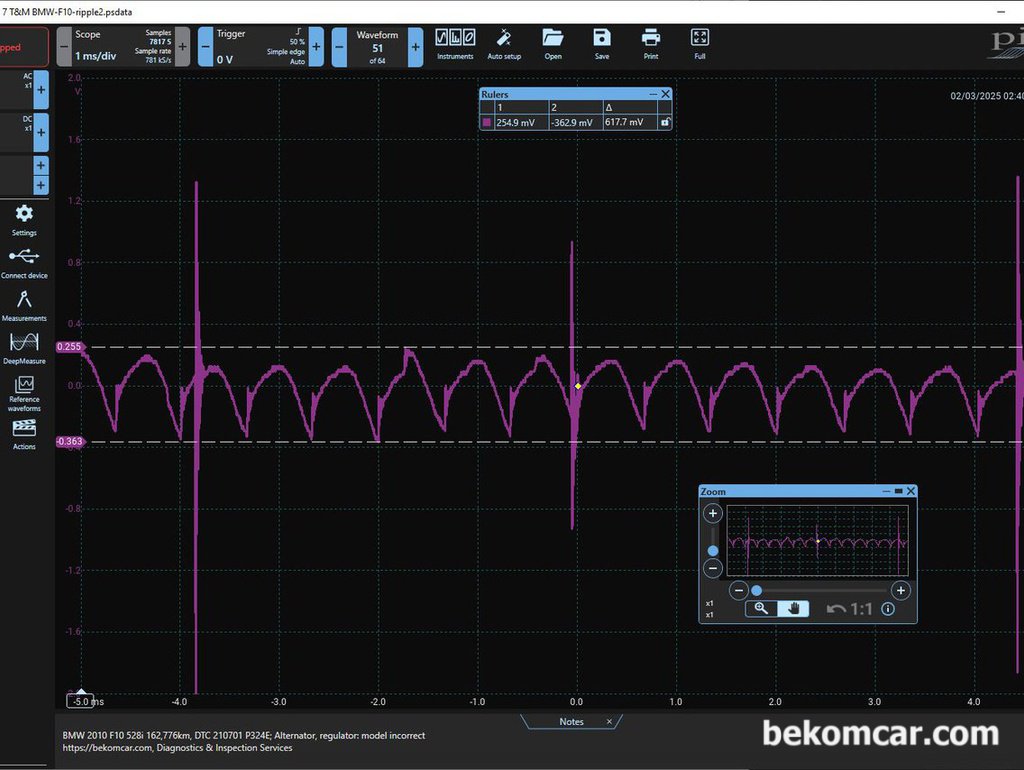Open Reference waveforms
This screenshot has height=770, width=1024.
24,394
